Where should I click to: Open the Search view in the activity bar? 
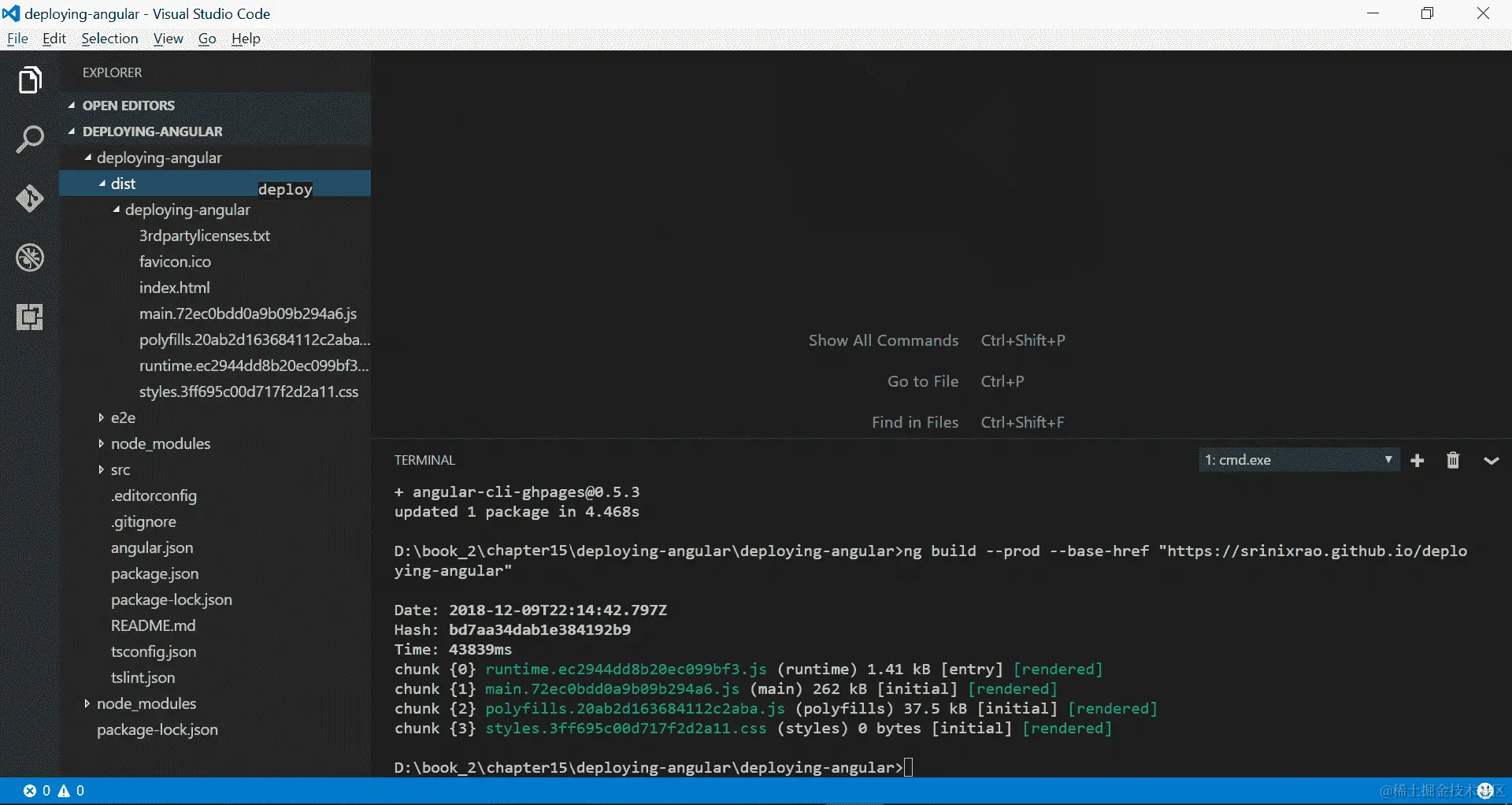[30, 139]
